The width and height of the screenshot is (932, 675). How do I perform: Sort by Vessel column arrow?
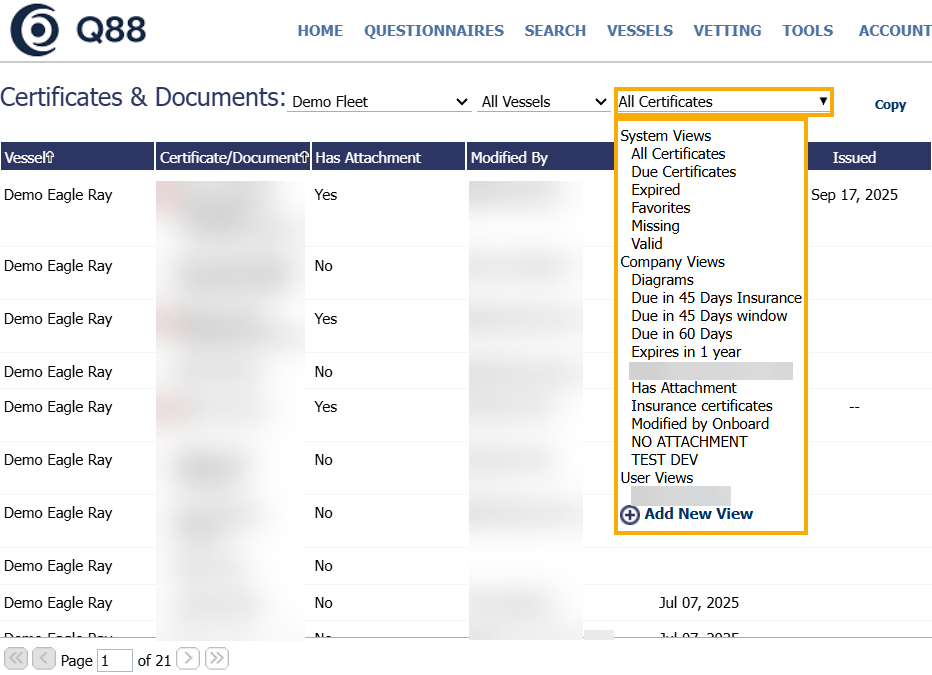point(51,158)
